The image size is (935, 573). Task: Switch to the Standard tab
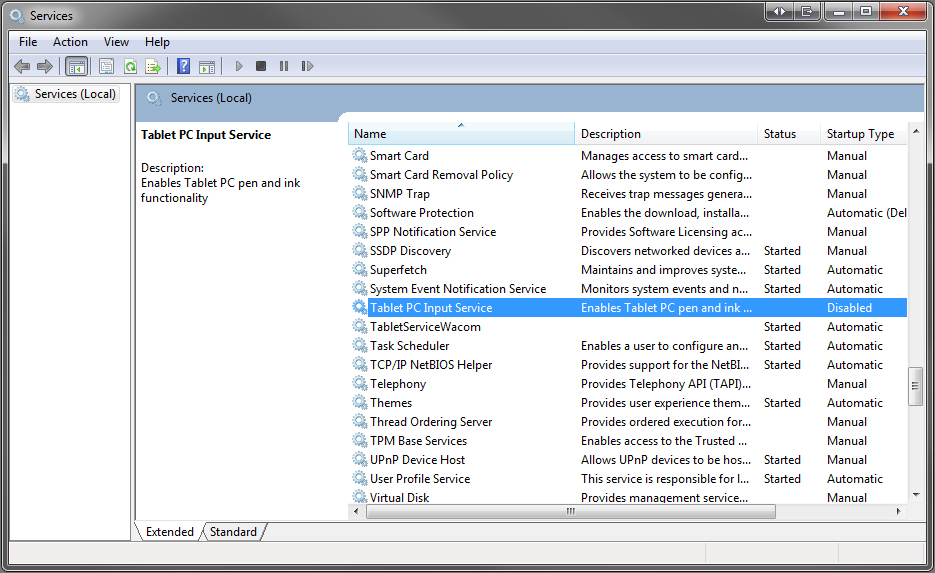233,532
